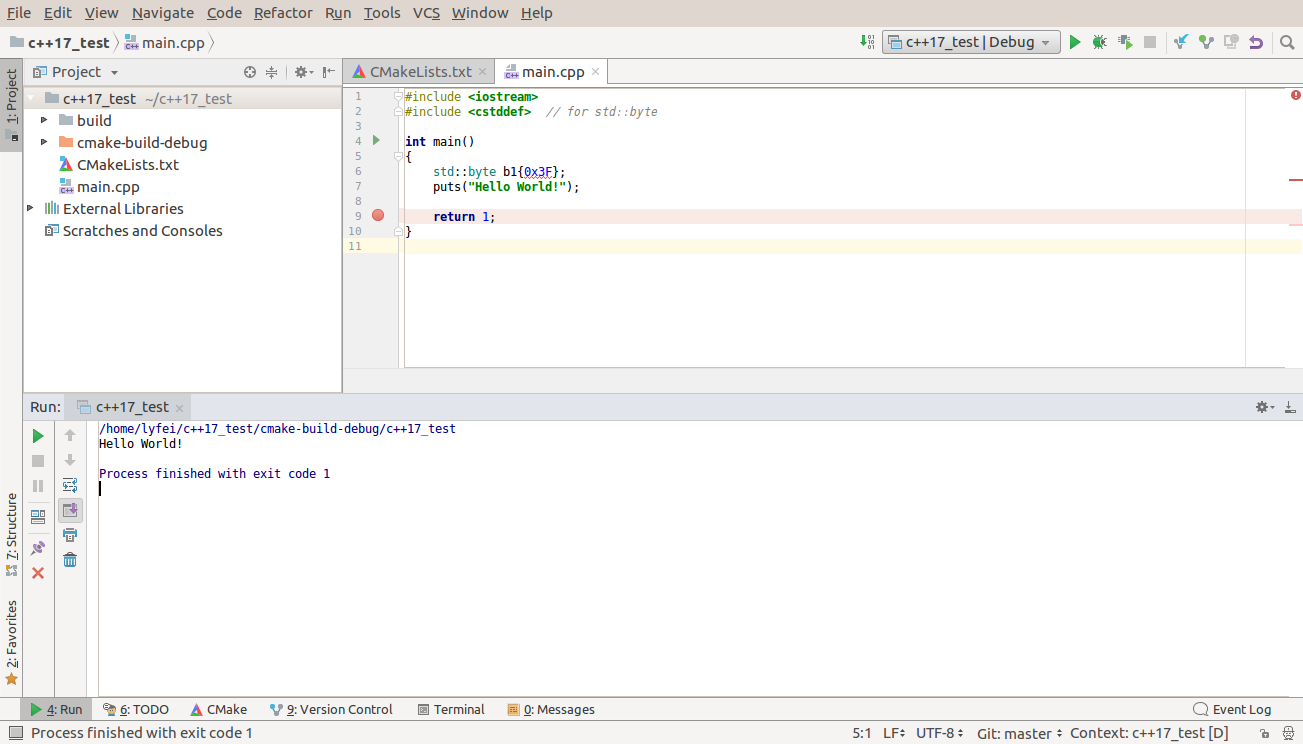
Task: Click the Hector inspector icon in status bar
Action: click(x=1286, y=733)
